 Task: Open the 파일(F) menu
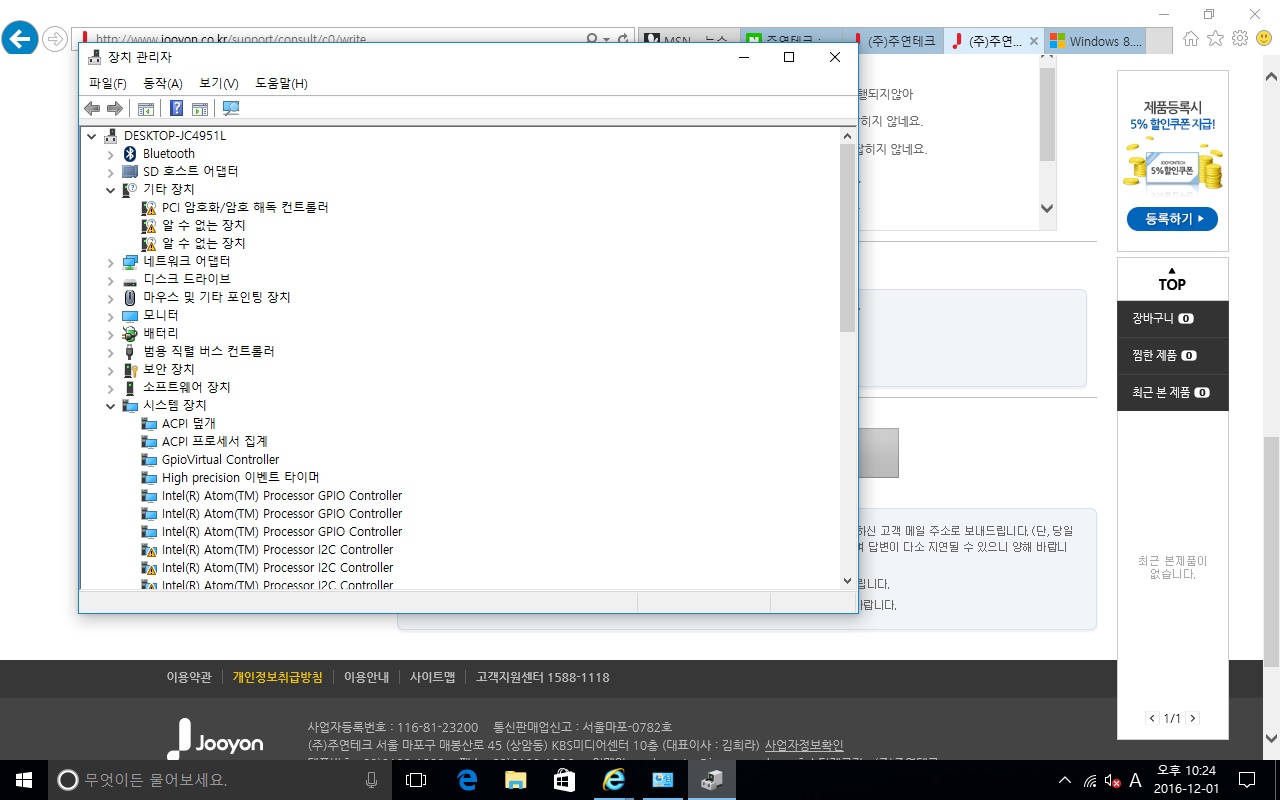point(108,83)
